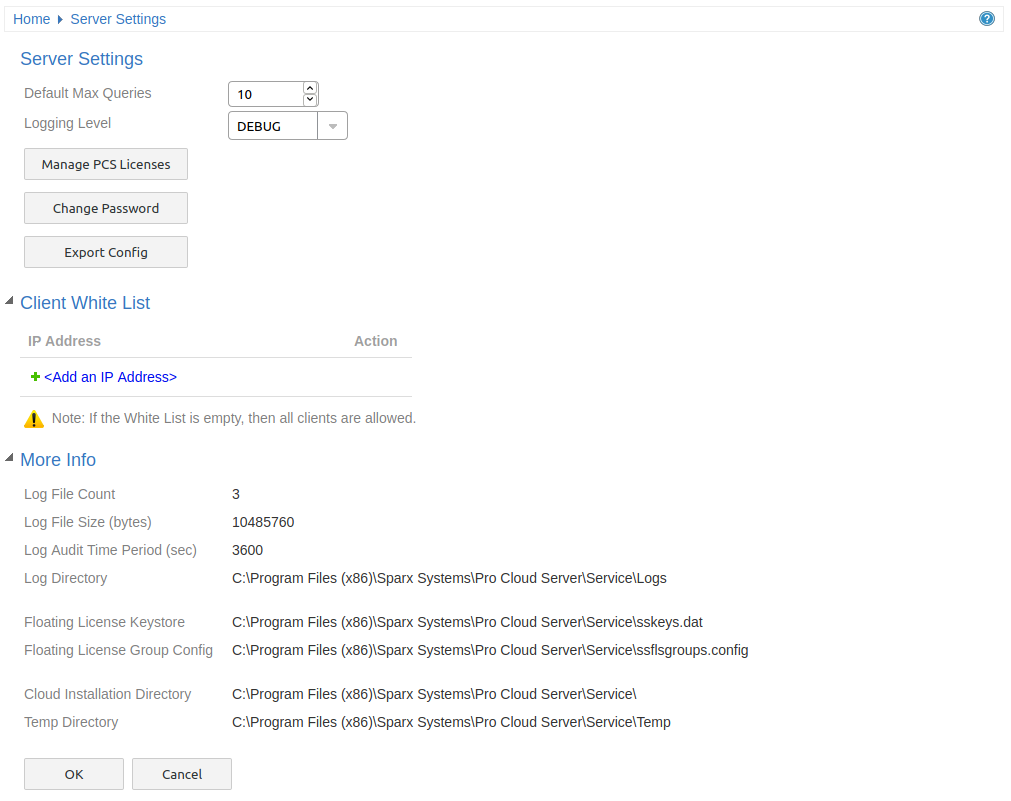Viewport: 1011px width, 801px height.
Task: Click the green plus icon in white list
Action: click(35, 377)
